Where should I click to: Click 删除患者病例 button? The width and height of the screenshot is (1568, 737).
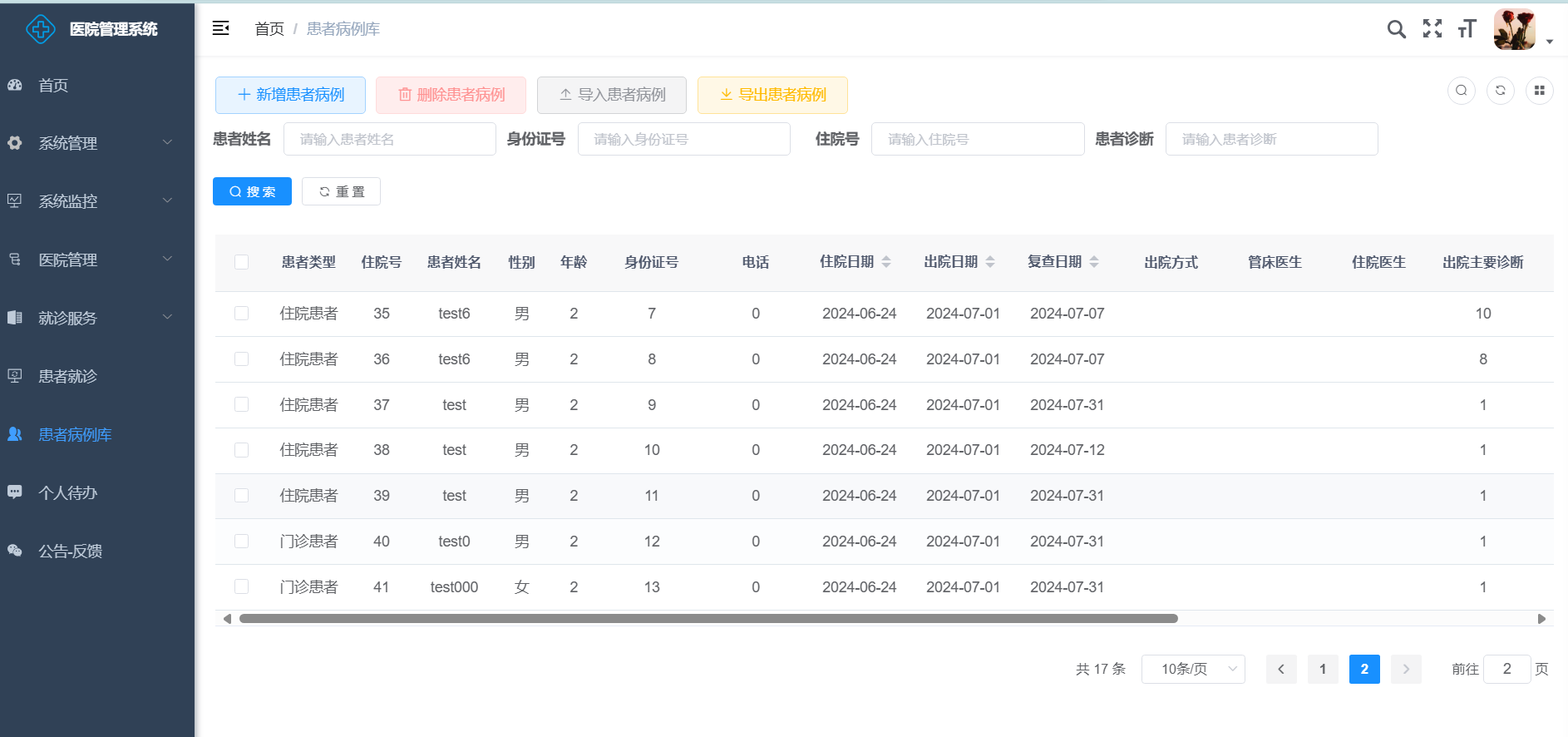[451, 95]
